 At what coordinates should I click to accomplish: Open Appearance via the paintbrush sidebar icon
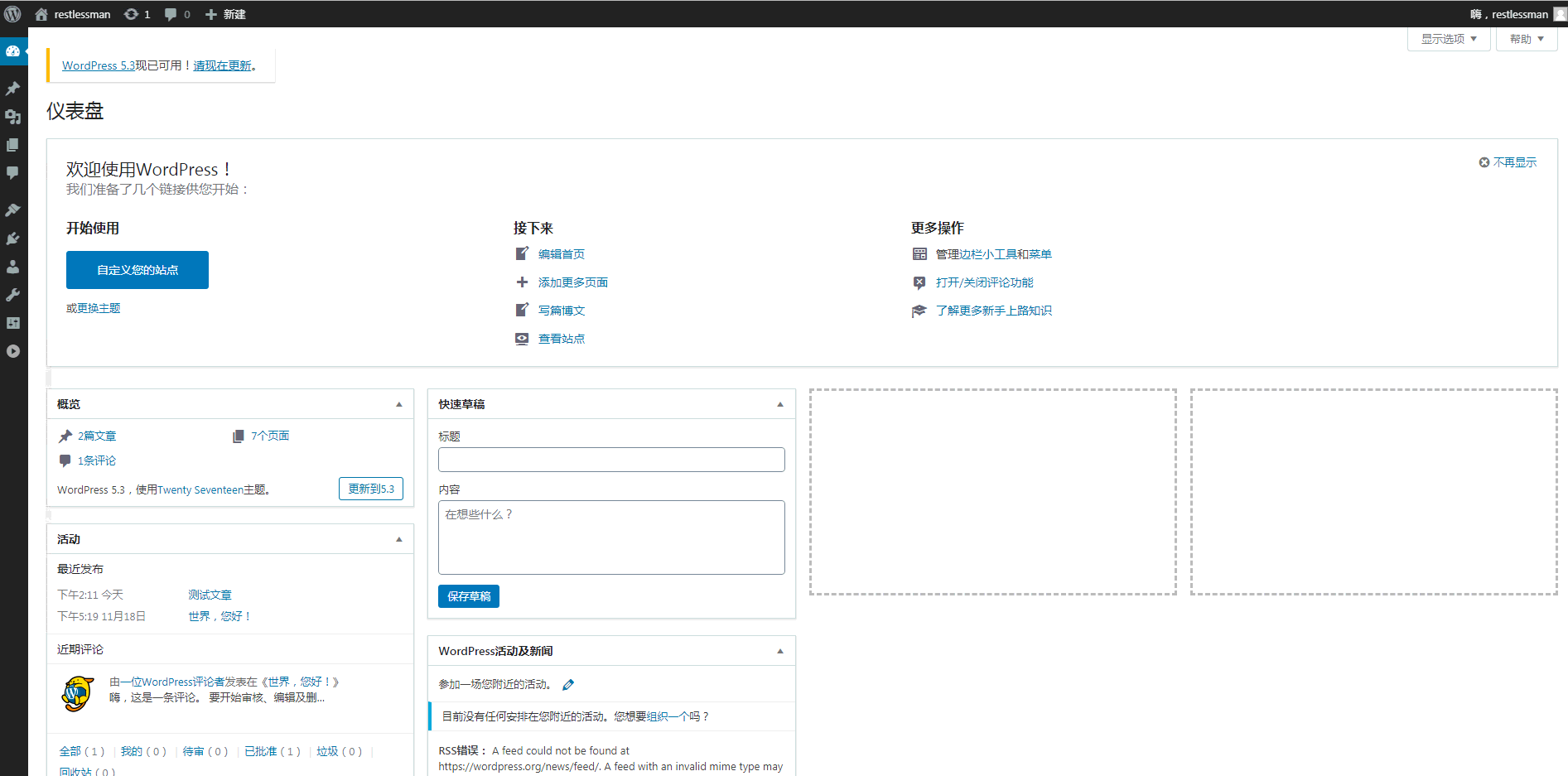(x=13, y=210)
